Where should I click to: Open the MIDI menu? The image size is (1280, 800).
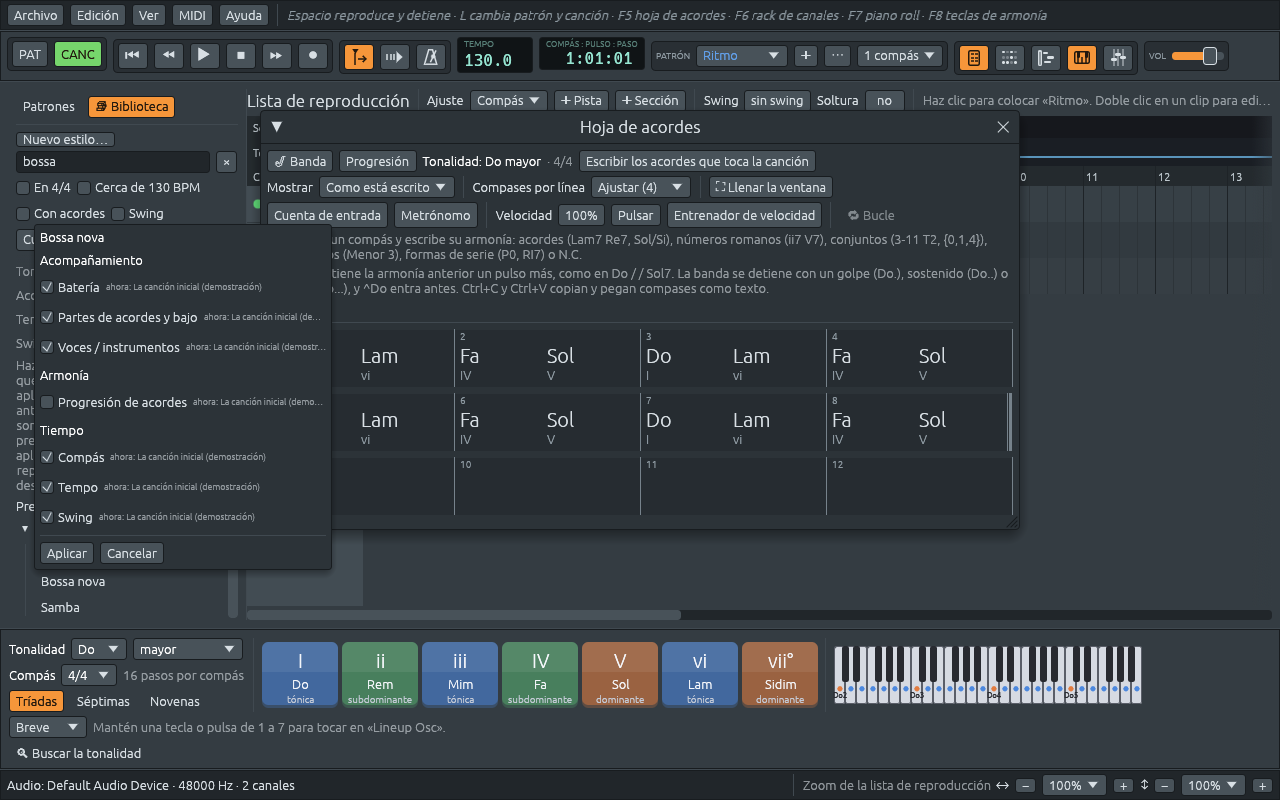(x=192, y=15)
